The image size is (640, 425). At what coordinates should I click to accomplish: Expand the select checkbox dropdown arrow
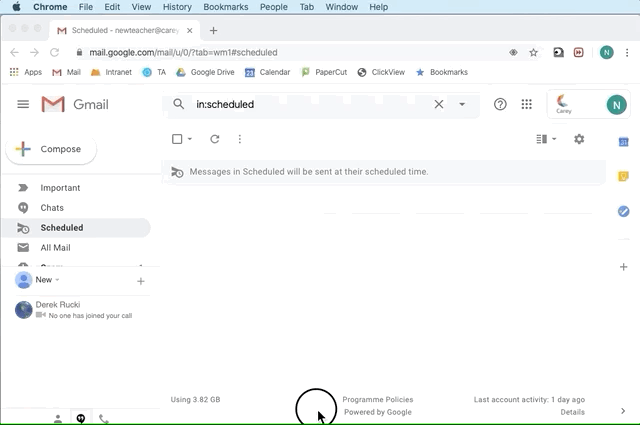[190, 139]
